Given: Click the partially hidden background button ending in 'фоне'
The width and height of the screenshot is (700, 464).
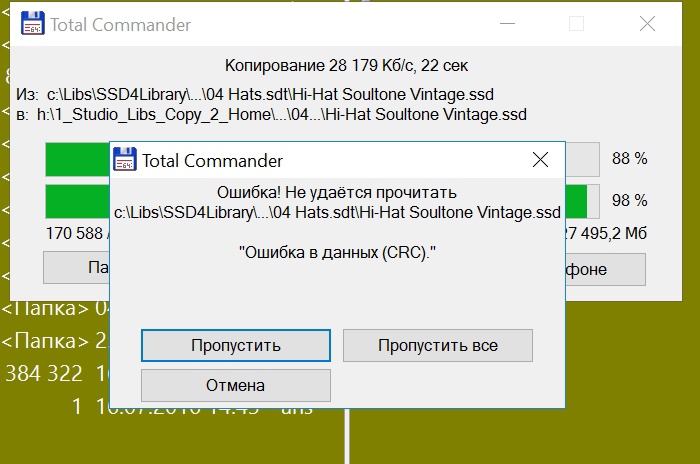Looking at the screenshot, I should click(605, 269).
